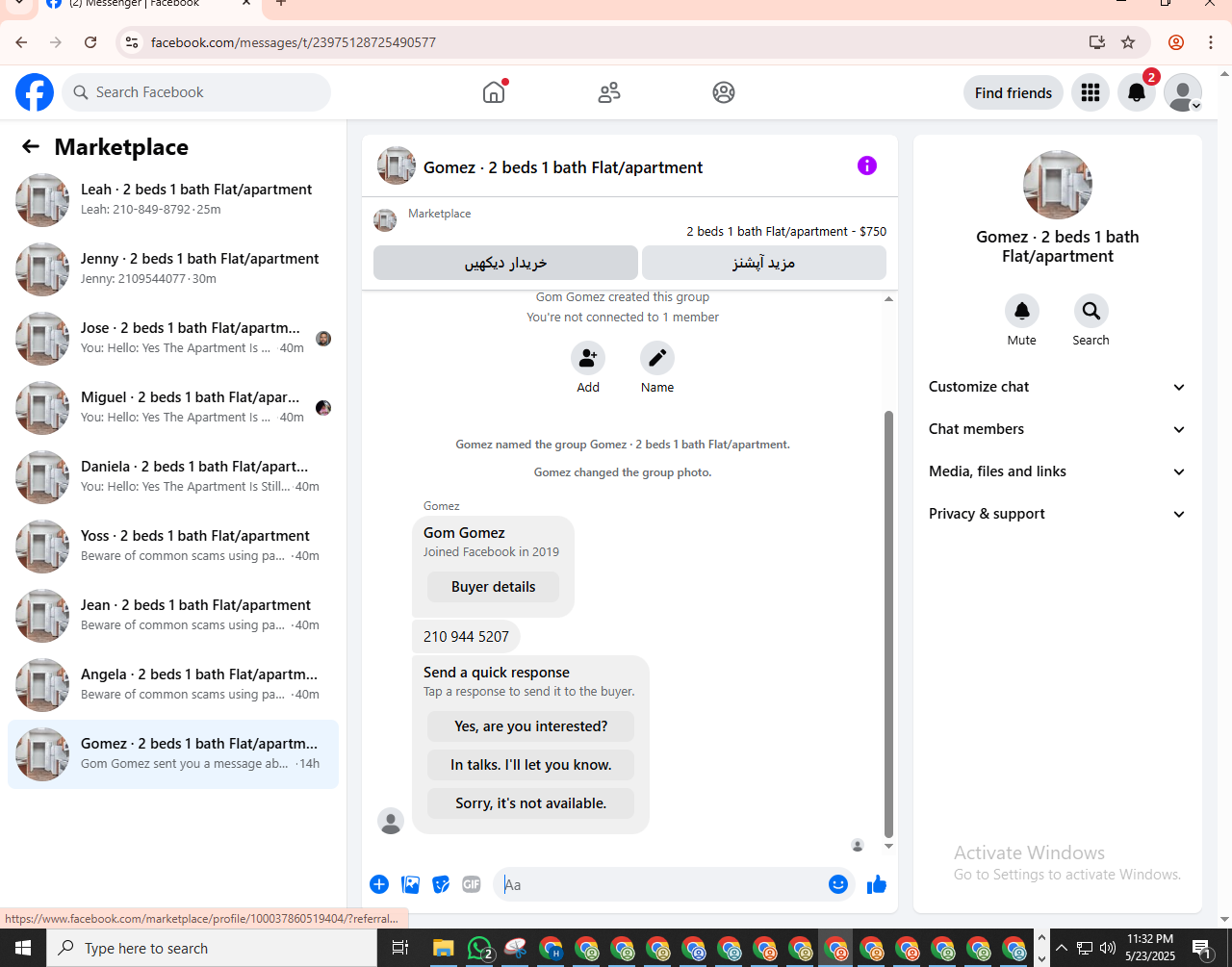Screen dimensions: 1232x967
Task: Click the خریدار دیکھیں button
Action: click(505, 263)
